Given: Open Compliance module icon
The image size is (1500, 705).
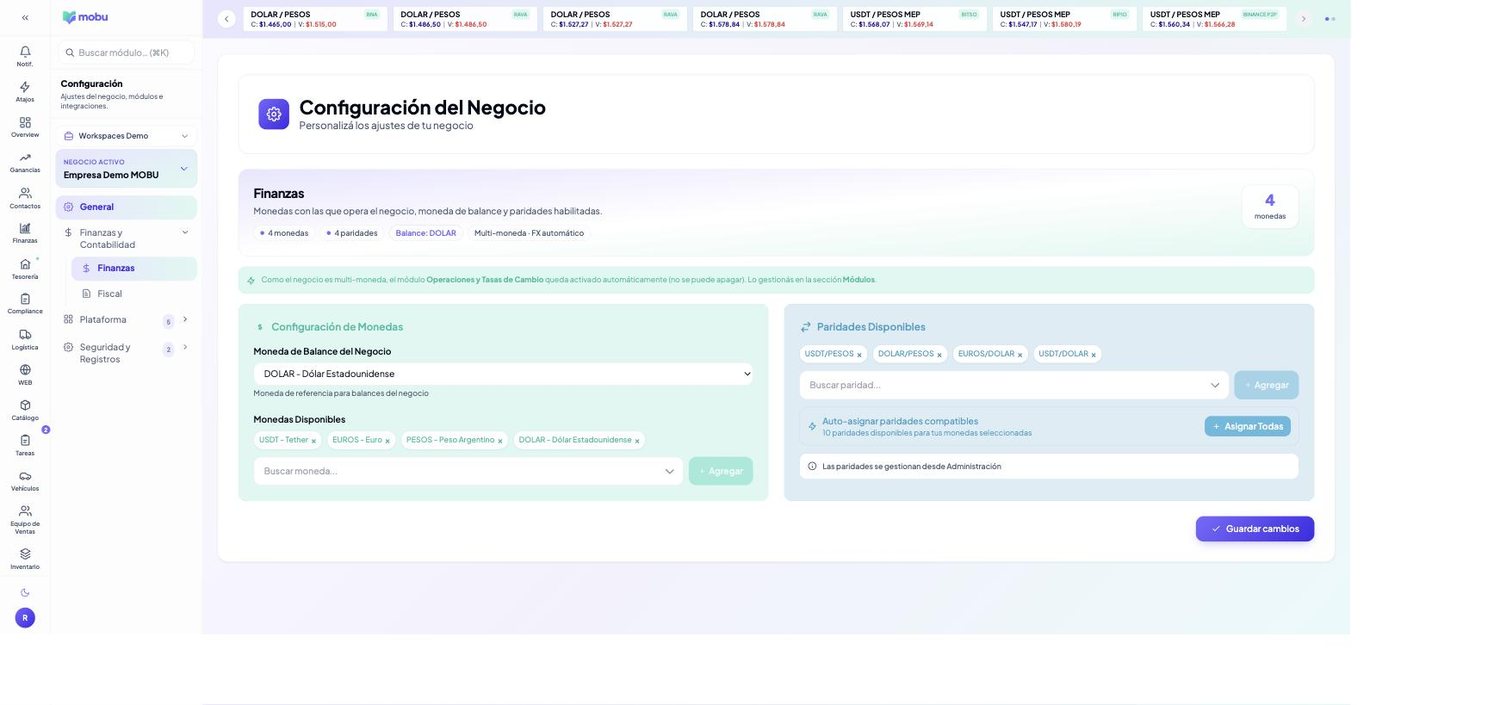Looking at the screenshot, I should (25, 304).
